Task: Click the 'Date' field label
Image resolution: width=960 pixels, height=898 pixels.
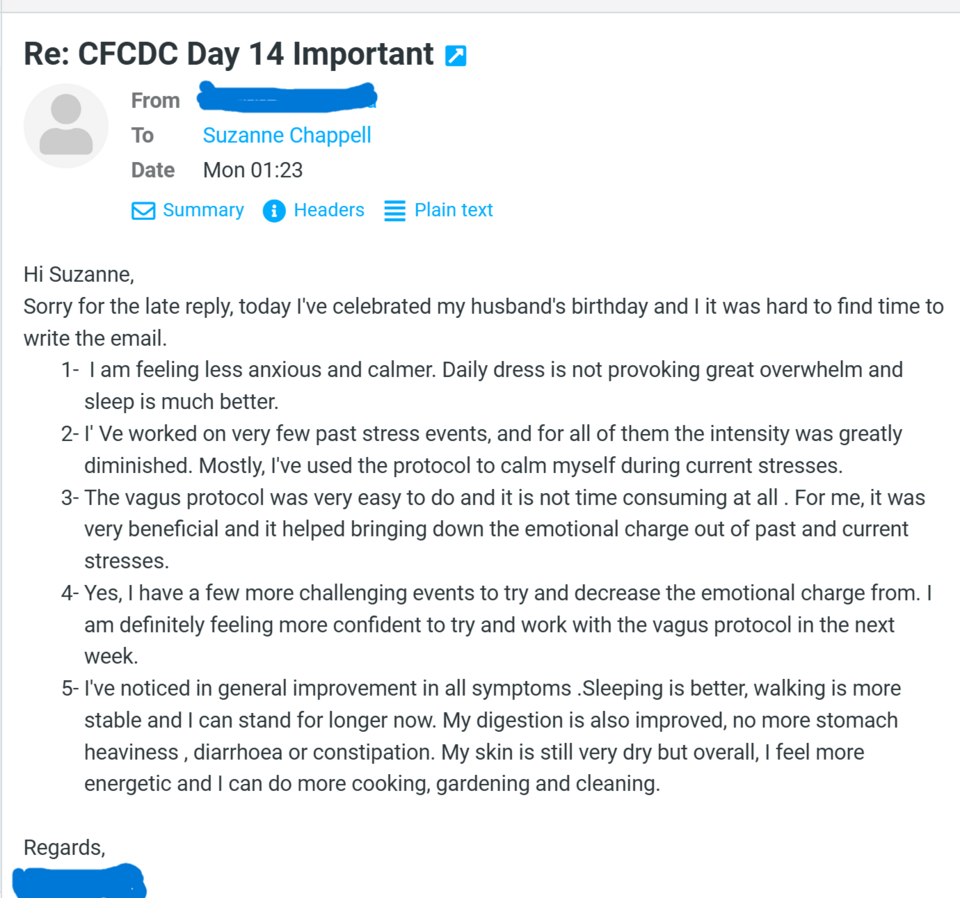Action: coord(152,170)
